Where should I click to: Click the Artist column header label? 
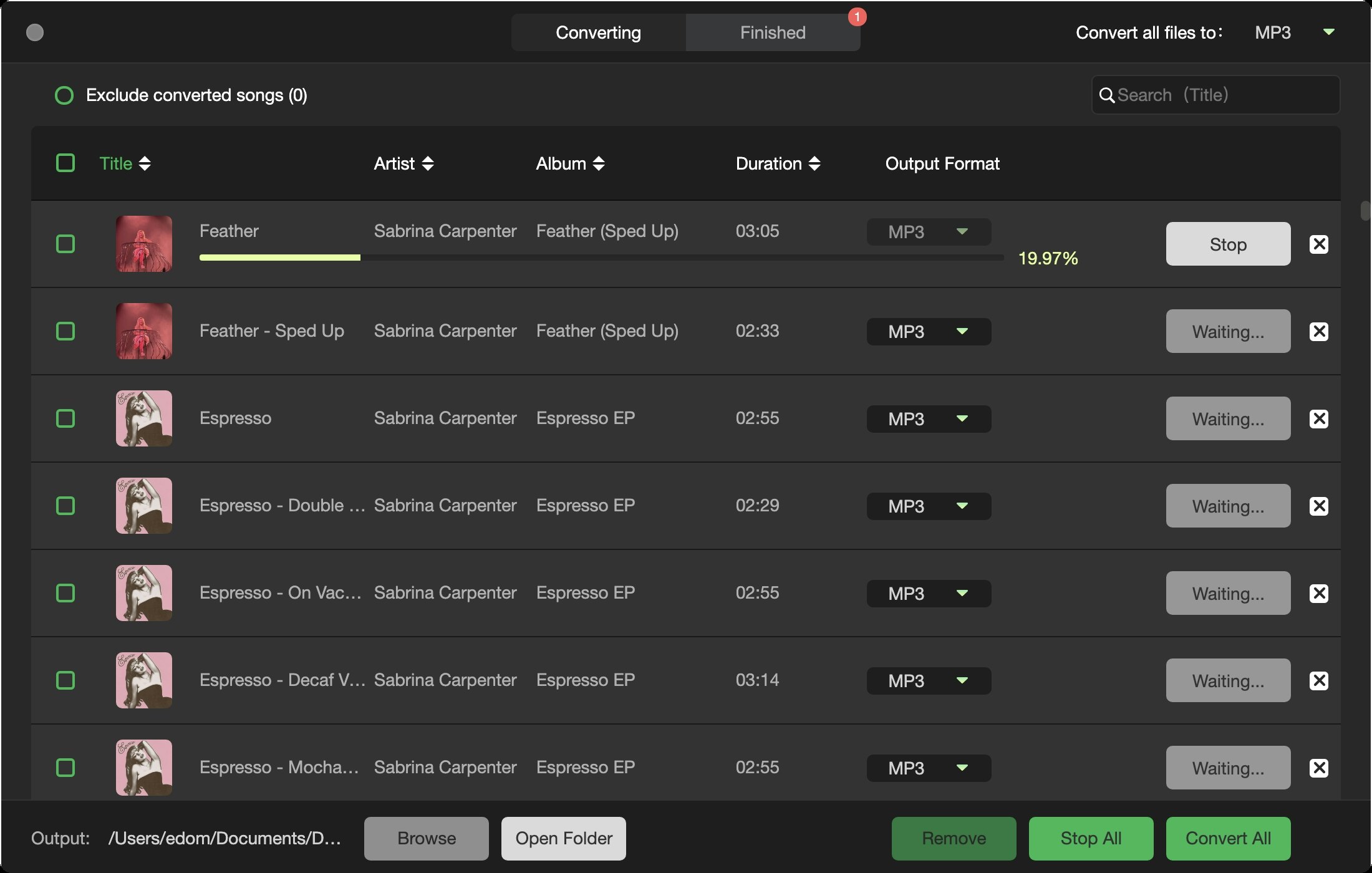point(394,163)
